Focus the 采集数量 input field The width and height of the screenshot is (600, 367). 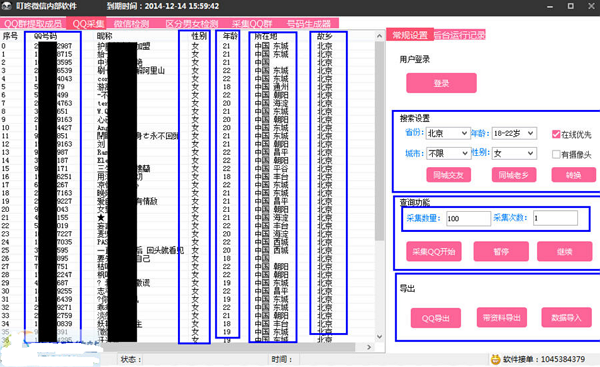point(468,219)
